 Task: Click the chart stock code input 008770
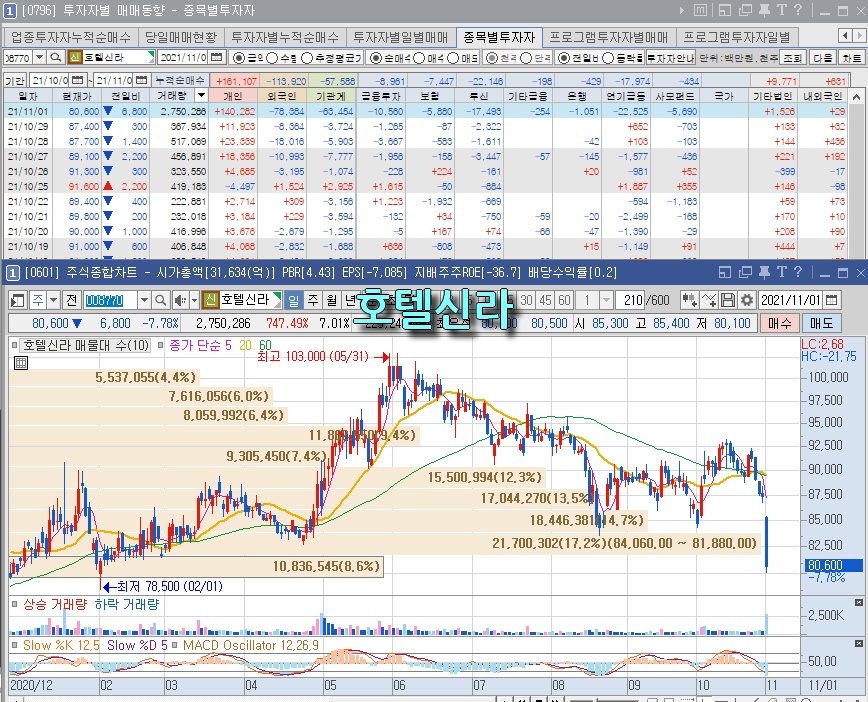click(111, 300)
